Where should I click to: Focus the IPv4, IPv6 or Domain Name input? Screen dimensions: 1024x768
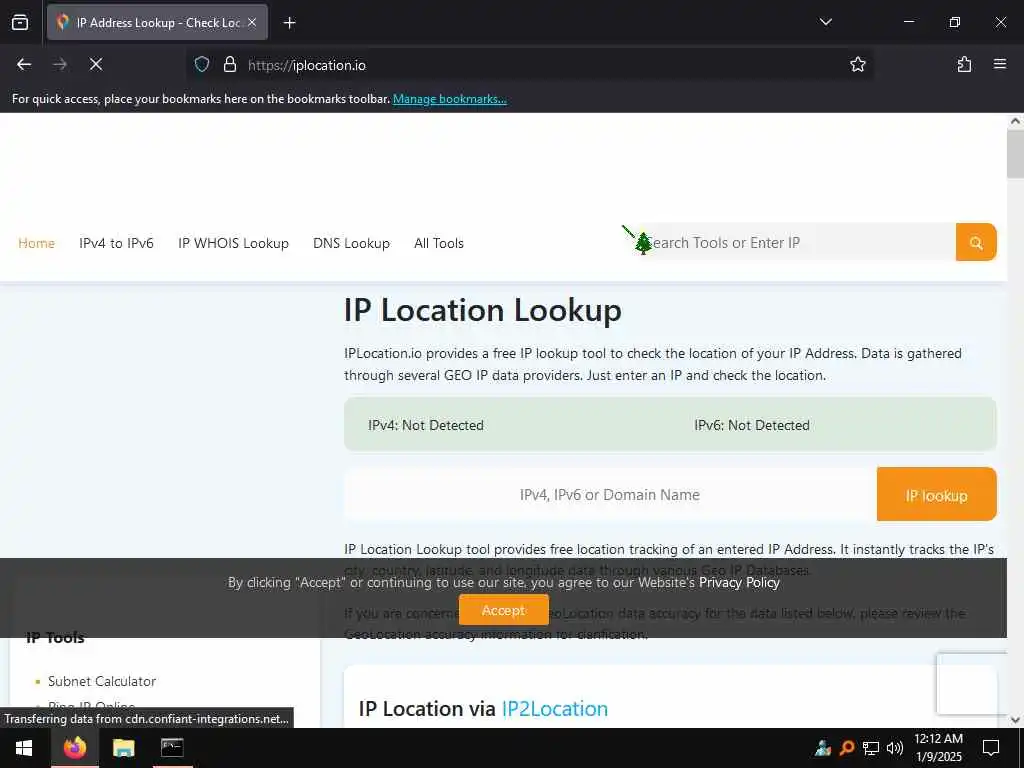point(610,494)
